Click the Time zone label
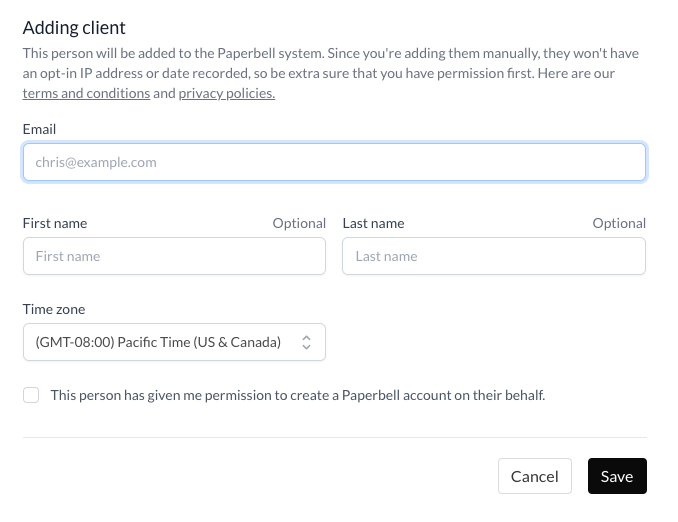 coord(54,309)
